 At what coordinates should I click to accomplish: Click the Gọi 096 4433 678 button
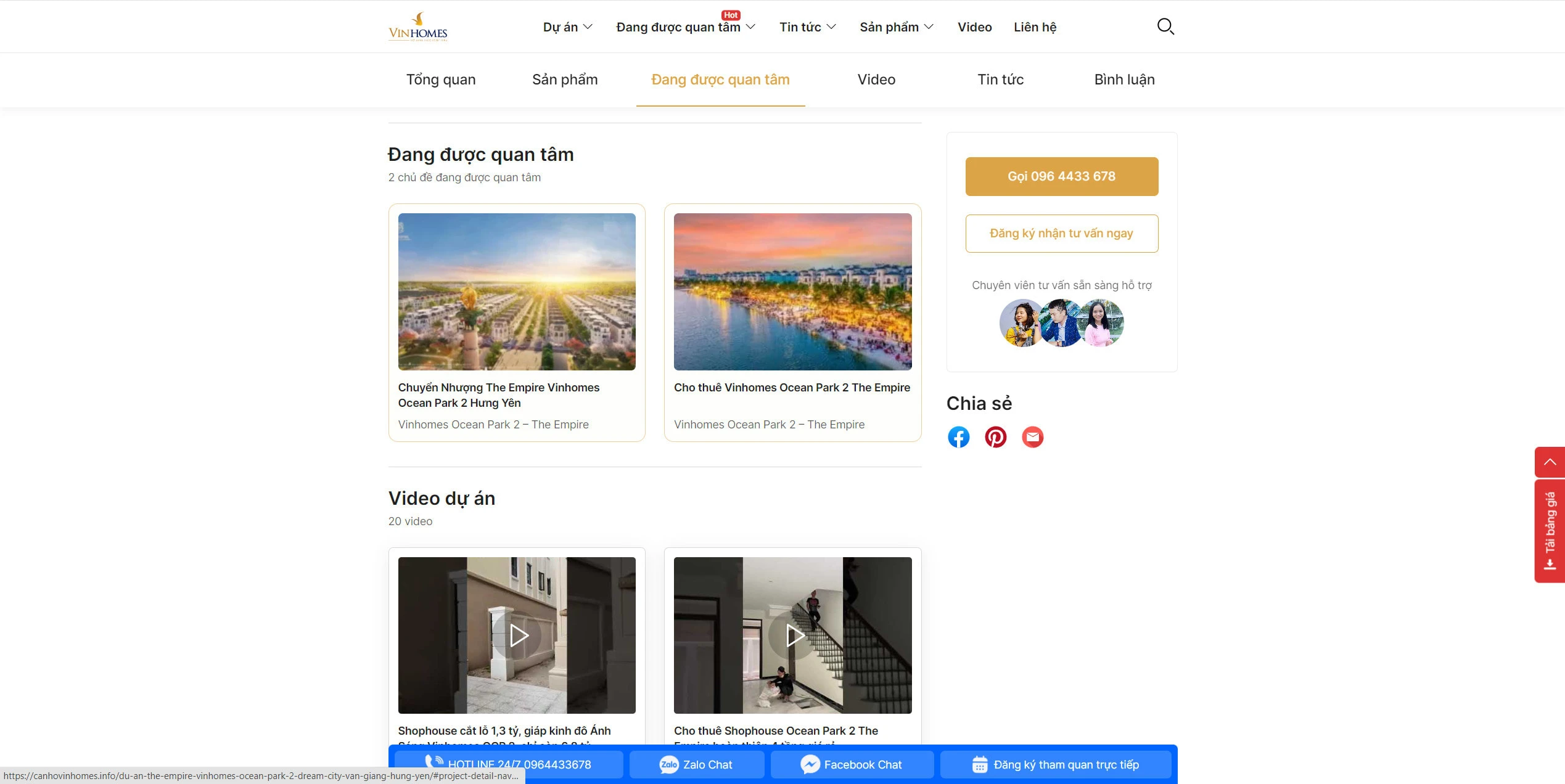(x=1061, y=176)
